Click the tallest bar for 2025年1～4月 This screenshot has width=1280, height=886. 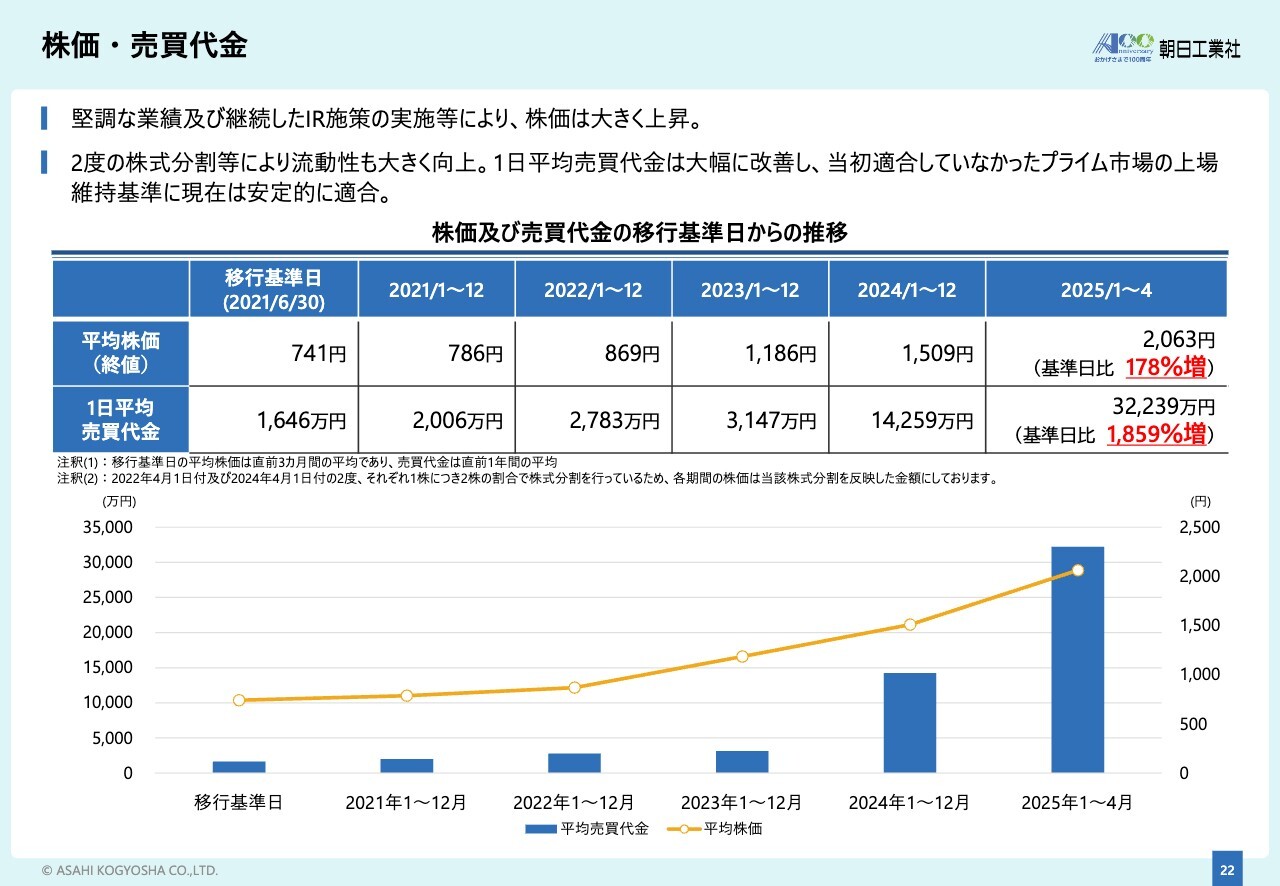tap(1077, 660)
